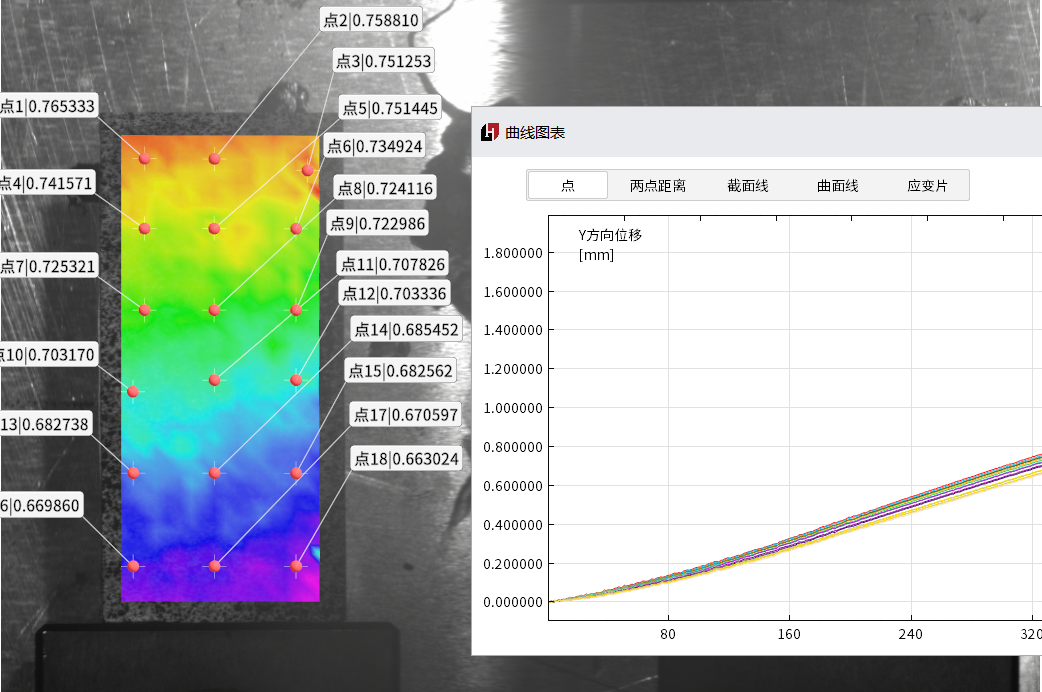Select the 点18|0.663024 label
The height and width of the screenshot is (692, 1042).
[x=406, y=459]
